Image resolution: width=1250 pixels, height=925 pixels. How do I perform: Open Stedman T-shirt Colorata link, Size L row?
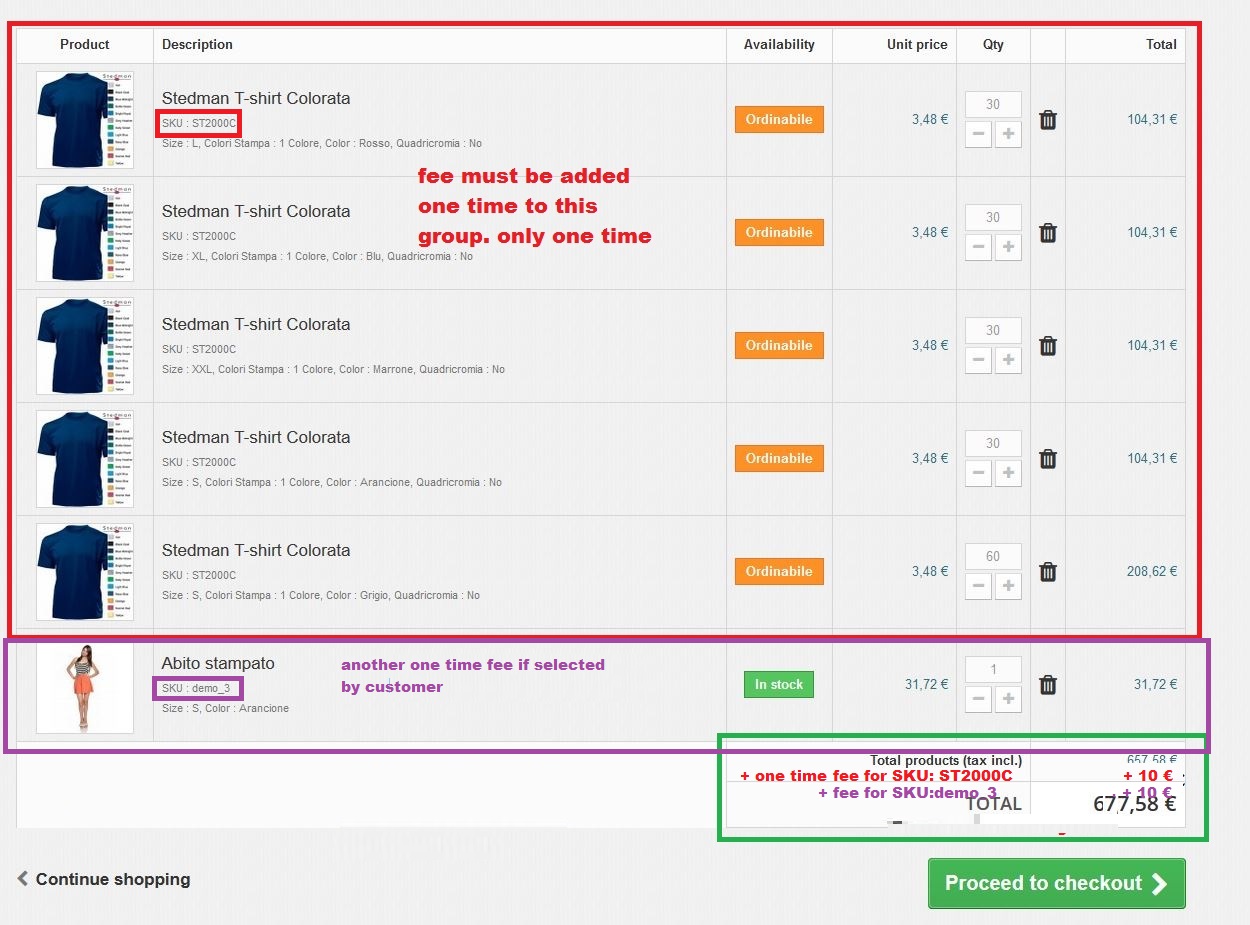pos(256,98)
